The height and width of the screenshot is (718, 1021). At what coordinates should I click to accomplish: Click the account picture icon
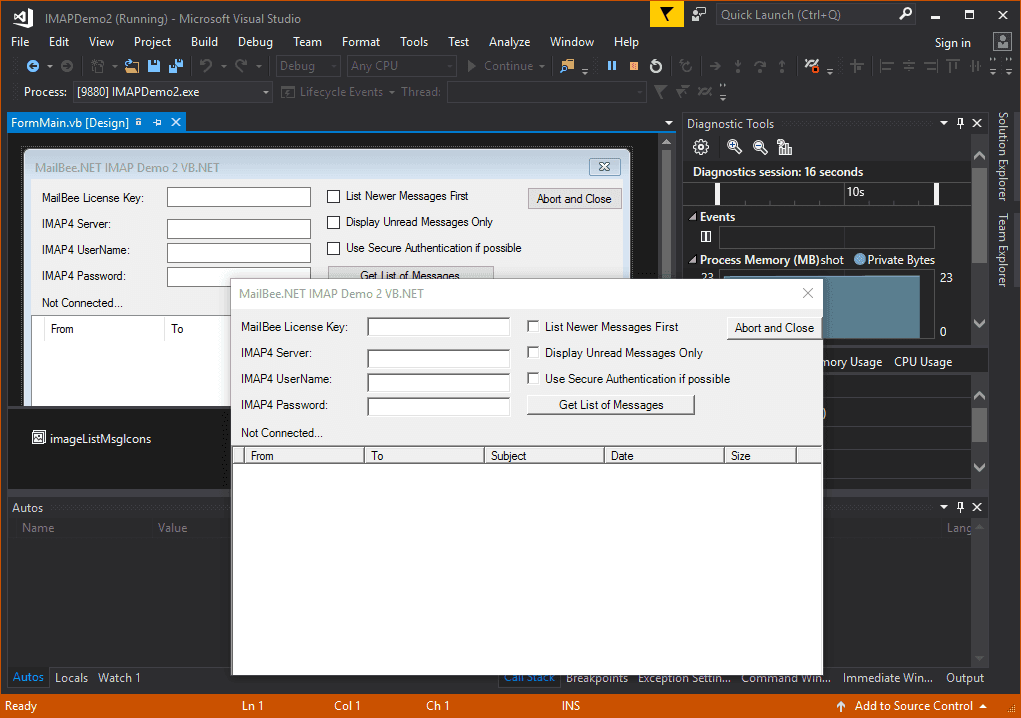point(1002,42)
